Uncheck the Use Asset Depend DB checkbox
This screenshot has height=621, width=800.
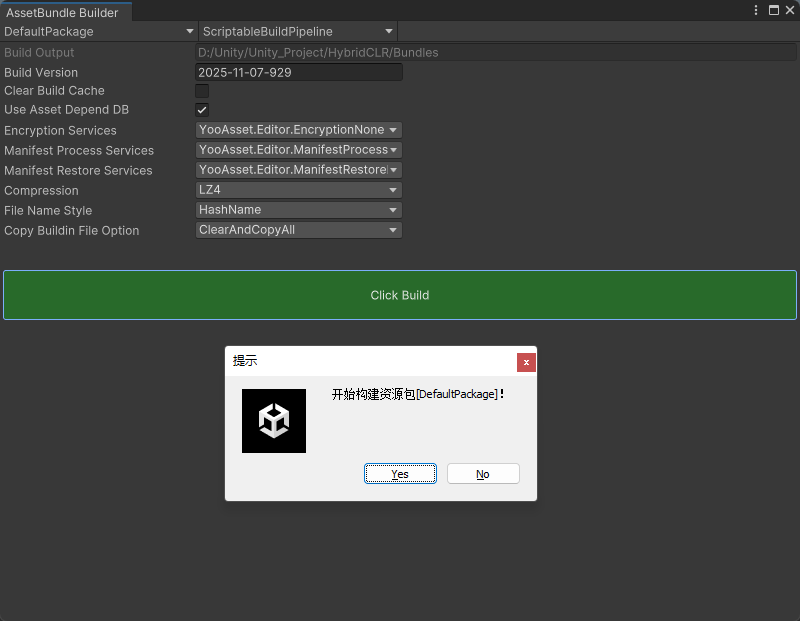[x=202, y=110]
